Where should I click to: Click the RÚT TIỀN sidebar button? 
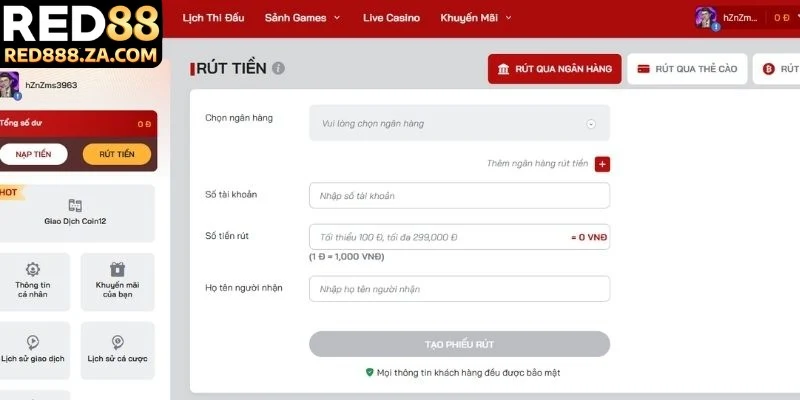pos(117,154)
